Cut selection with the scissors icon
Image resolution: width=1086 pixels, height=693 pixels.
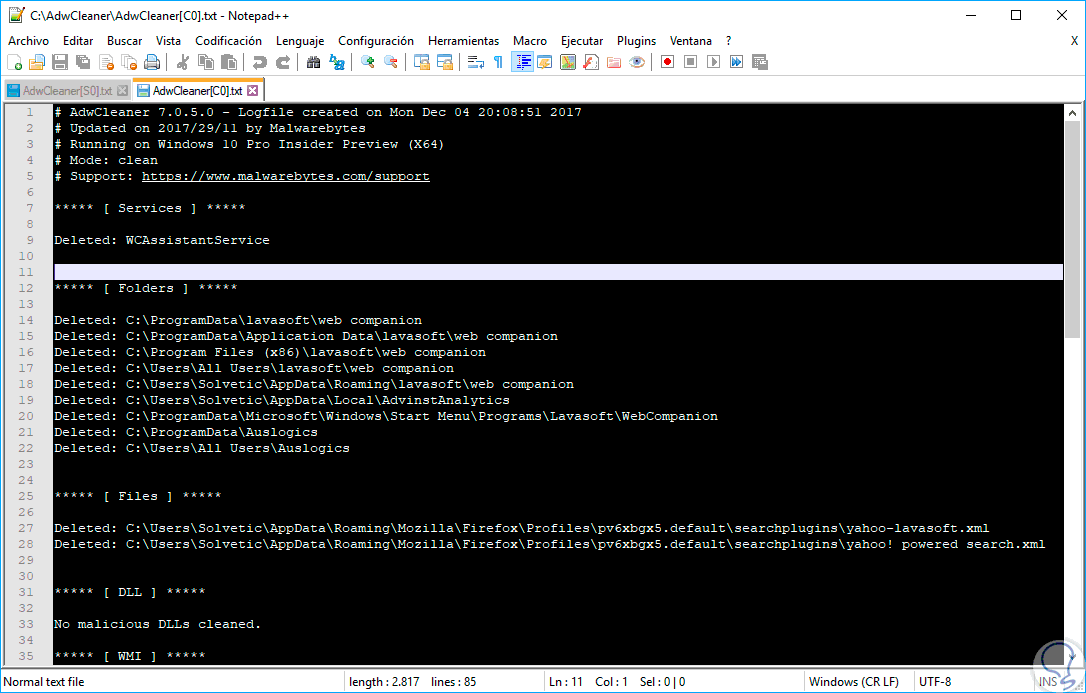click(x=183, y=62)
